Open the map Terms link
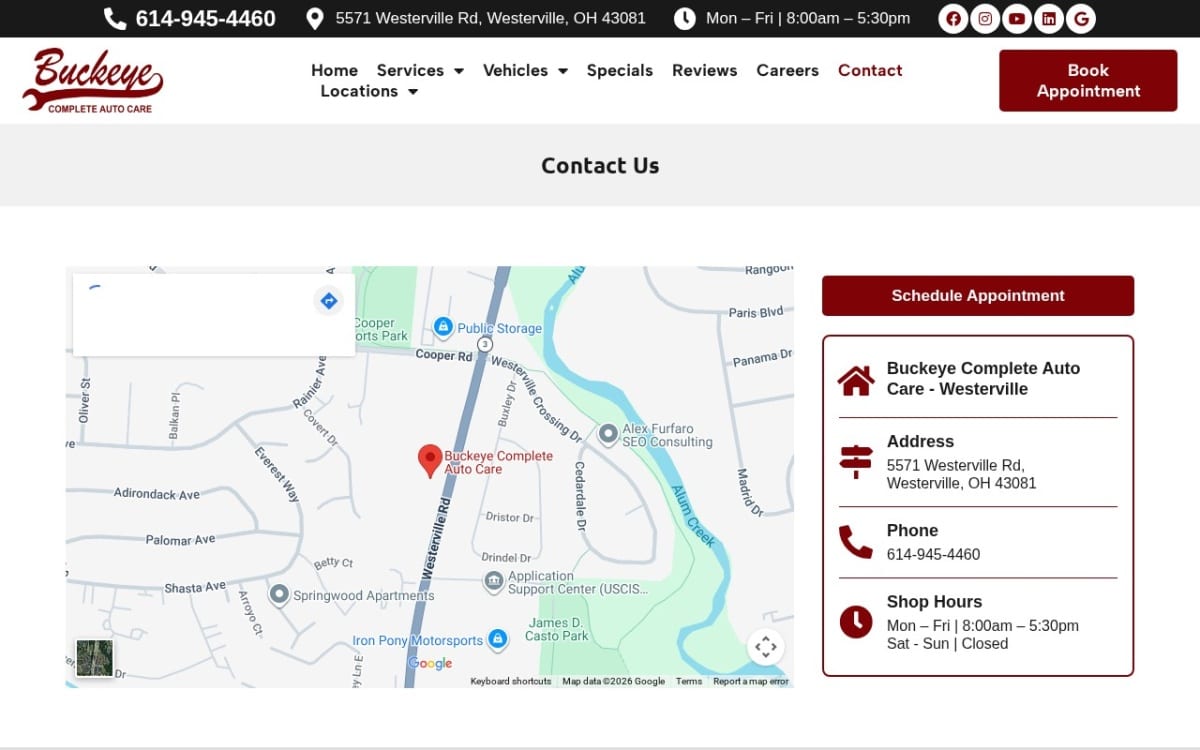The width and height of the screenshot is (1200, 750). tap(689, 681)
